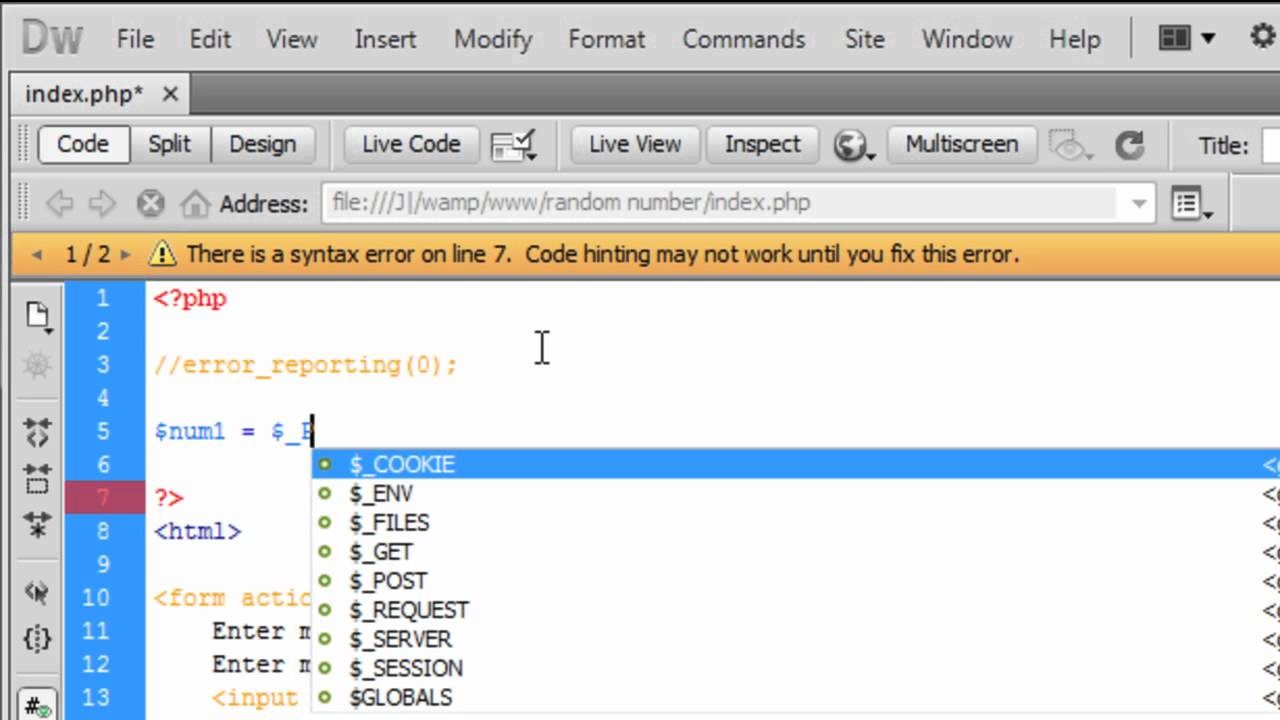The image size is (1280, 720).
Task: Click the File Management icon beside Live Code
Action: coord(514,146)
